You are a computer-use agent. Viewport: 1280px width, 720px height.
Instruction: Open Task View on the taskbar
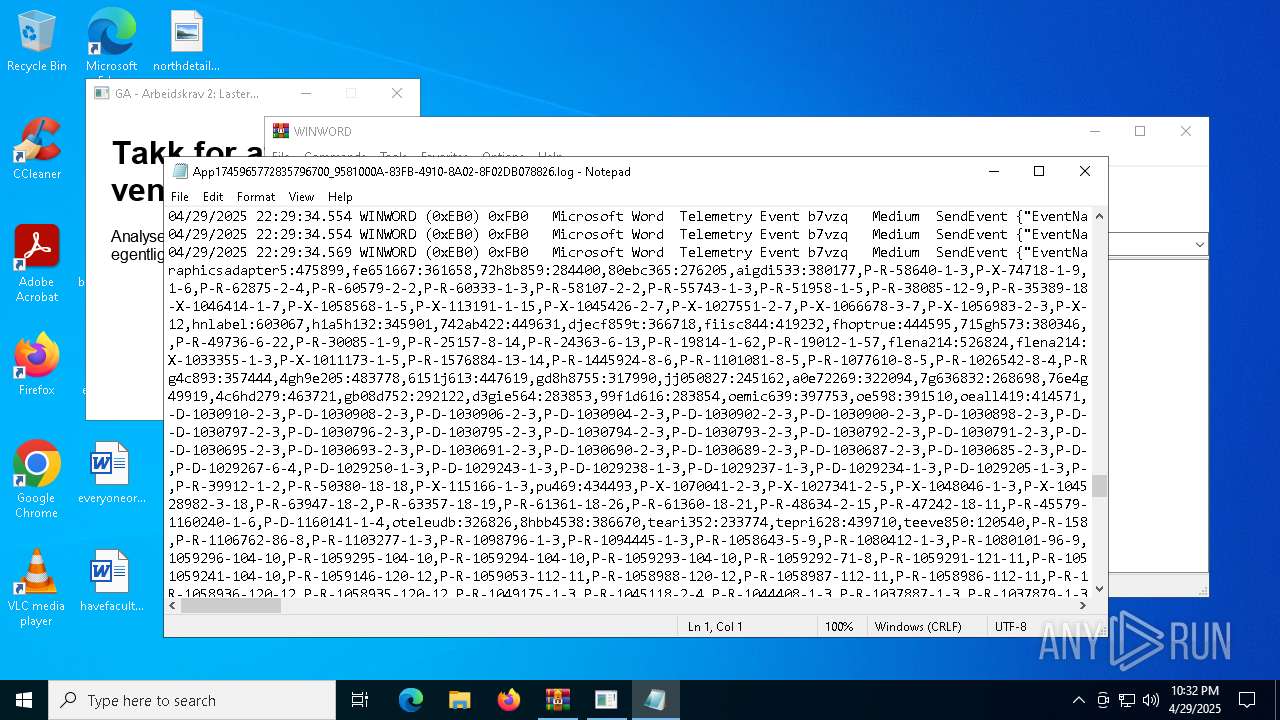[x=360, y=700]
